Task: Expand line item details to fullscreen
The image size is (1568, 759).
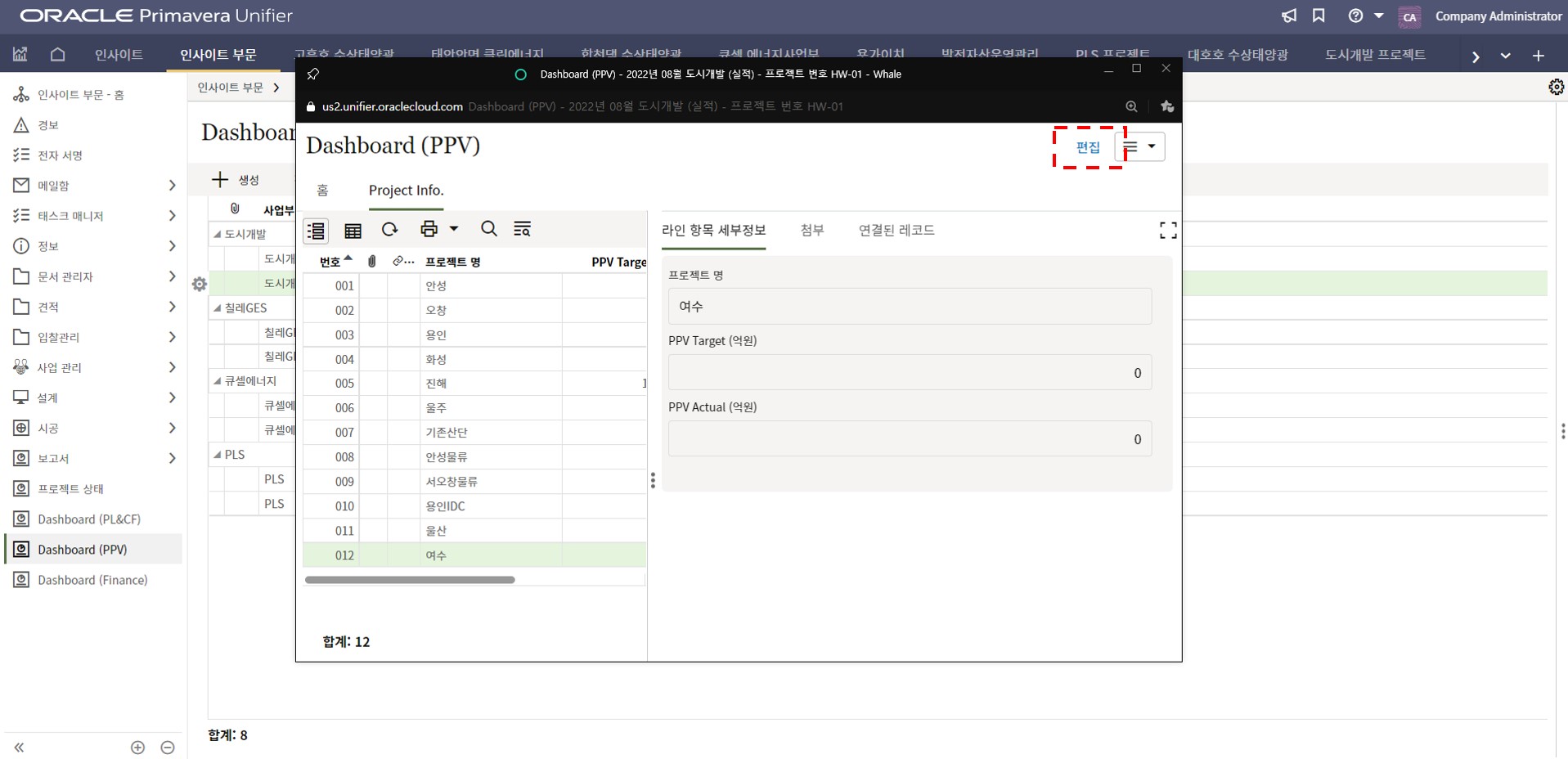Action: click(x=1168, y=231)
